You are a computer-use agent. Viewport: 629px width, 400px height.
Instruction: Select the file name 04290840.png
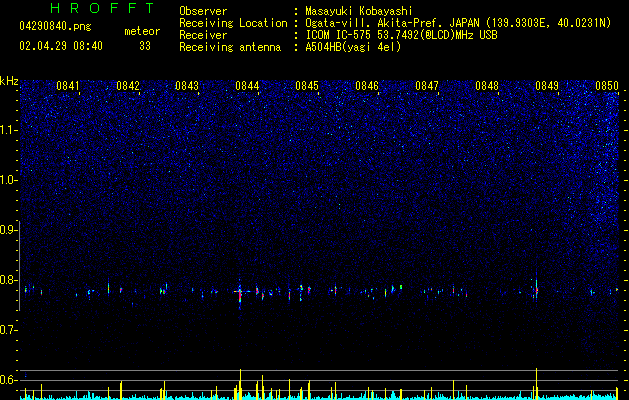(55, 26)
